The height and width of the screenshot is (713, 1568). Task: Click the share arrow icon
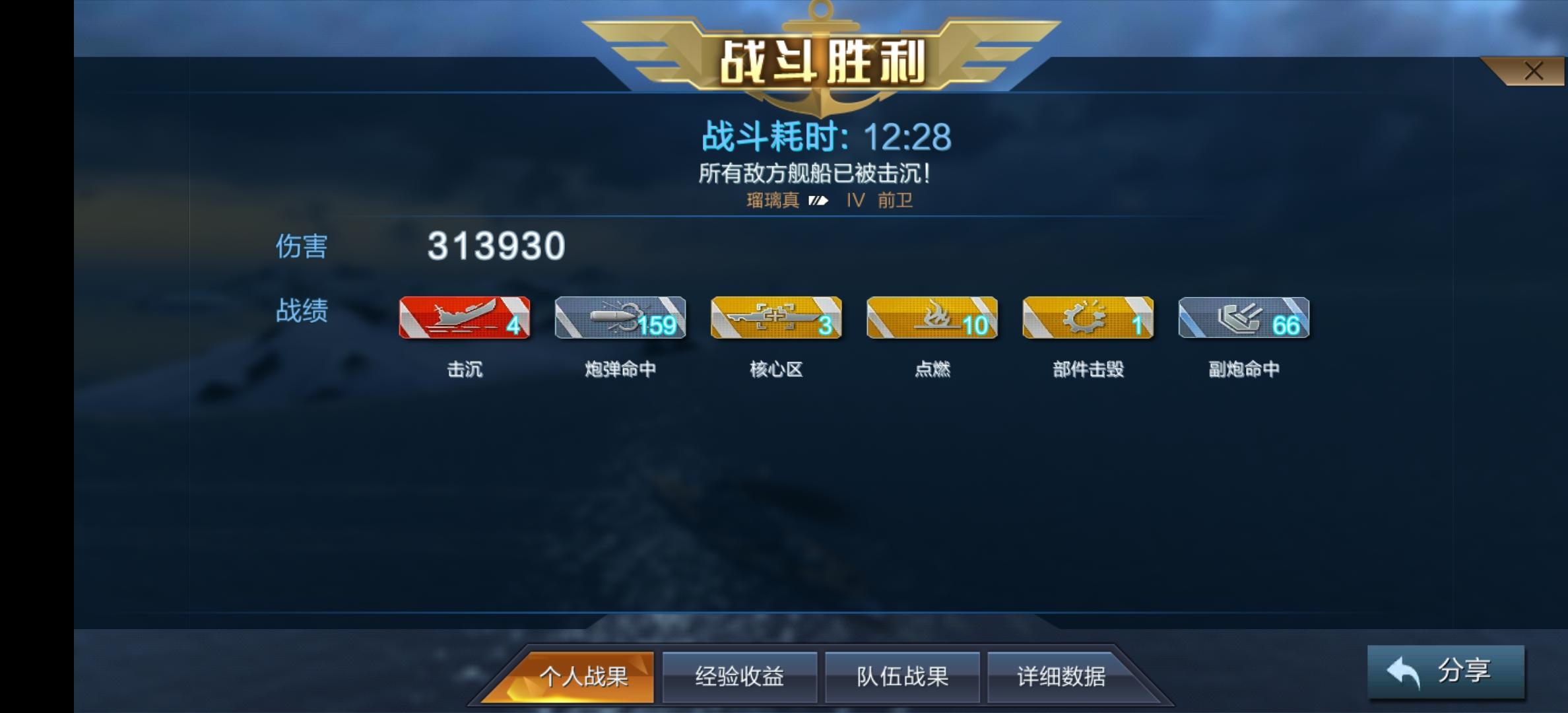coord(1404,673)
